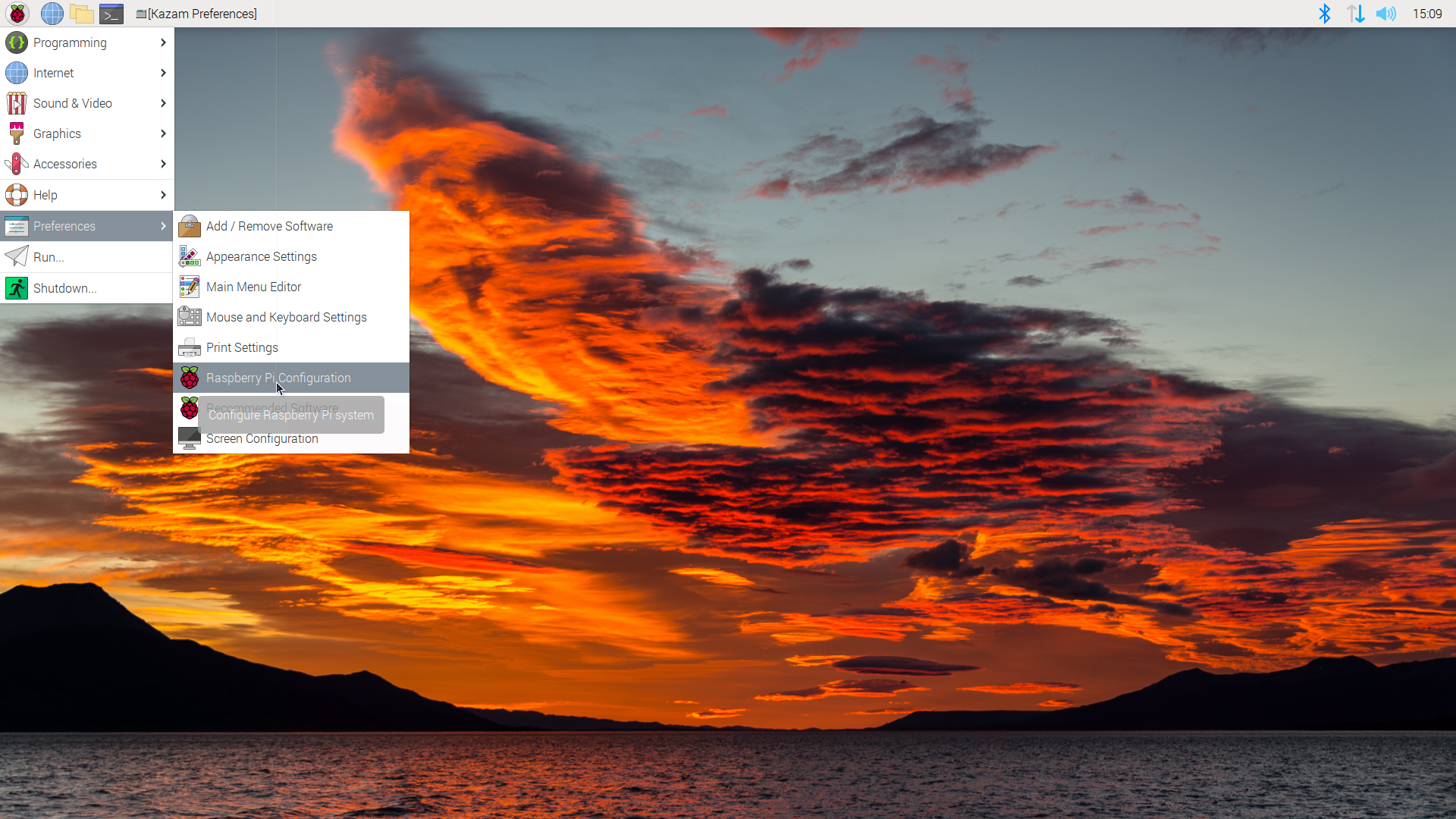The image size is (1456, 819).
Task: Expand arrow next to Graphics
Action: tap(163, 133)
